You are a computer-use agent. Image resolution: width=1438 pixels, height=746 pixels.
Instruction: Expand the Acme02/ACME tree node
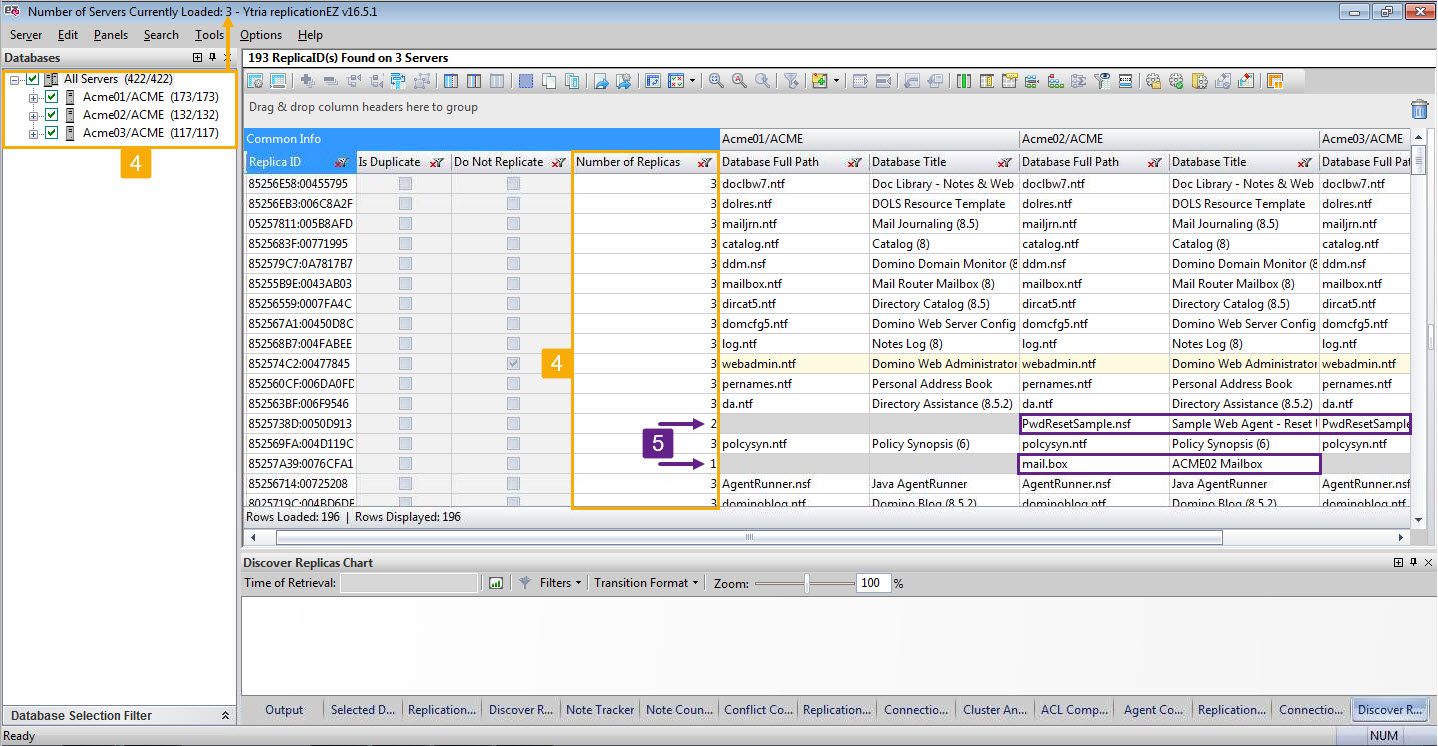(x=33, y=115)
